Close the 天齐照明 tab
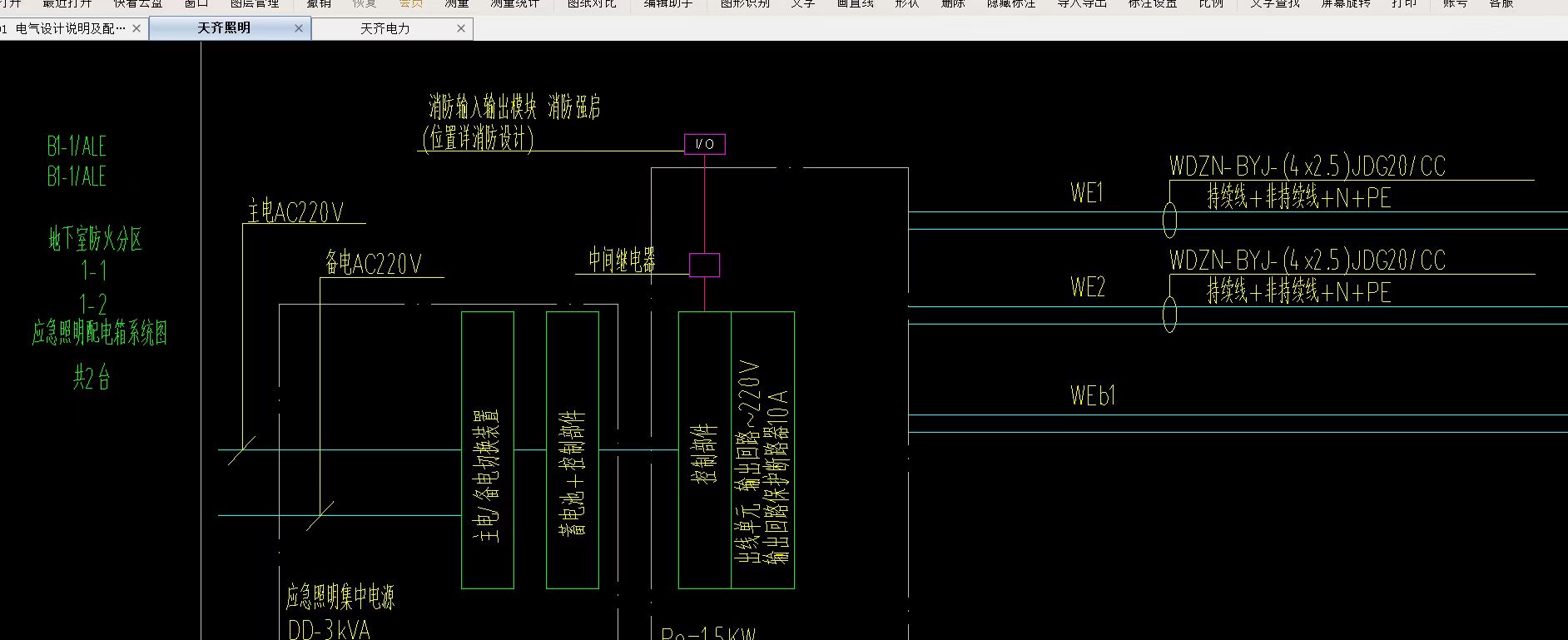The width and height of the screenshot is (1568, 640). (x=299, y=28)
